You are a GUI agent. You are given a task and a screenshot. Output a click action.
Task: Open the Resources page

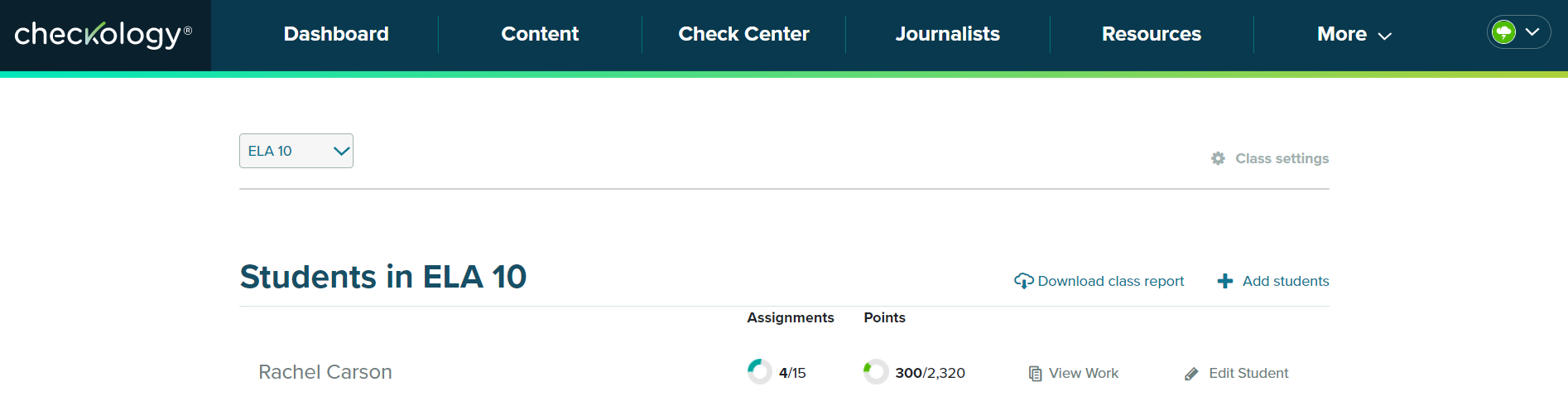tap(1152, 34)
